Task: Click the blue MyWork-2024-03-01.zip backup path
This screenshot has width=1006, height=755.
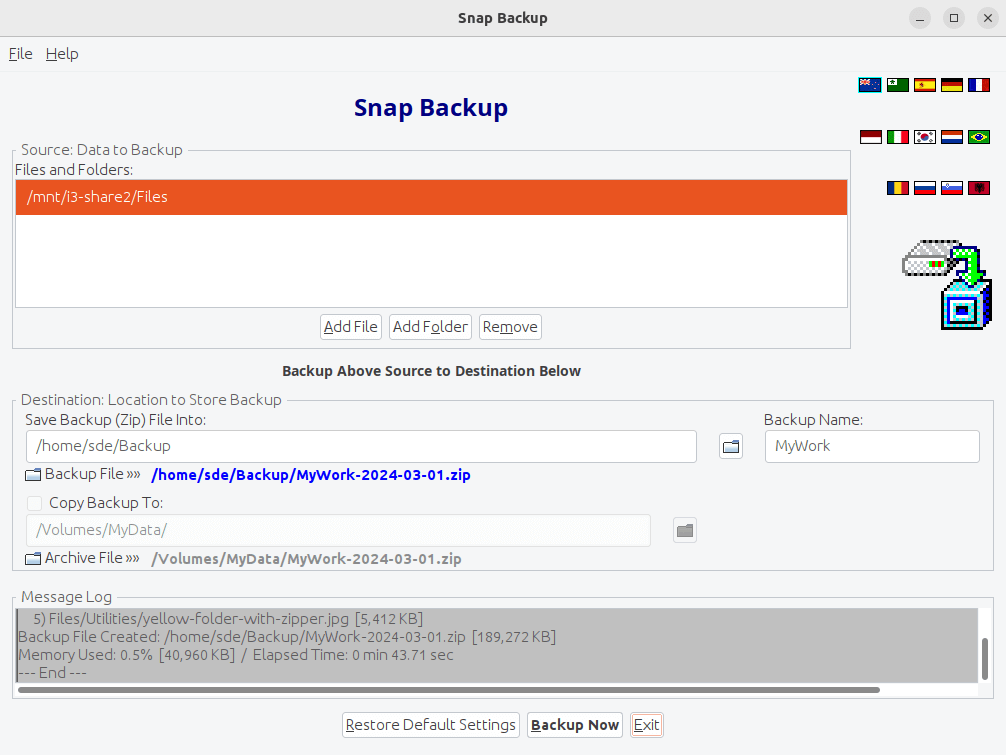Action: (x=311, y=475)
